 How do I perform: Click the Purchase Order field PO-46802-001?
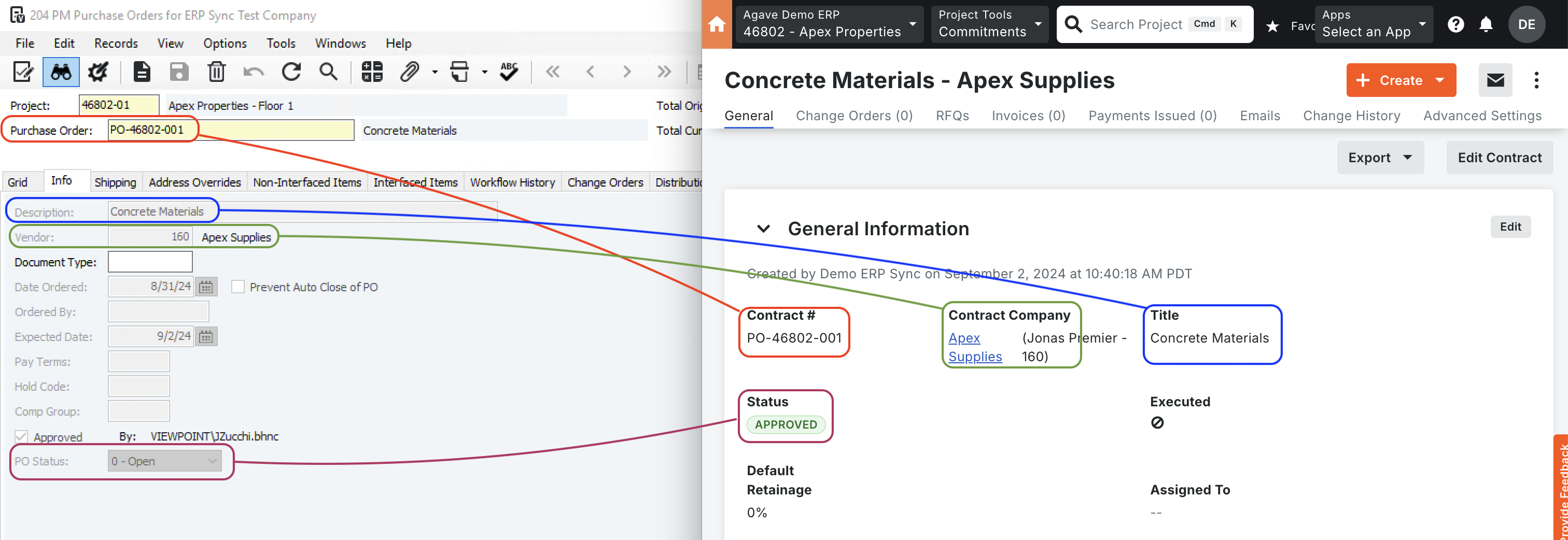coord(231,130)
